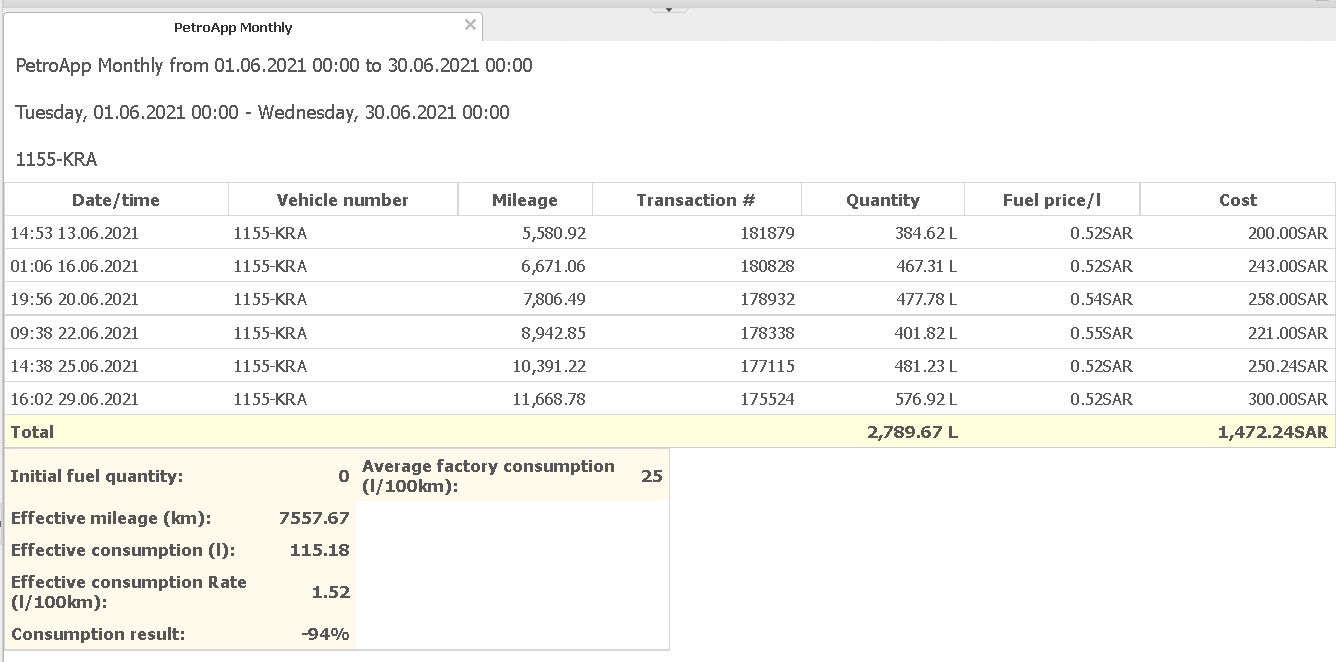The height and width of the screenshot is (662, 1336).
Task: Close the PetroApp Monthly tab
Action: point(470,25)
